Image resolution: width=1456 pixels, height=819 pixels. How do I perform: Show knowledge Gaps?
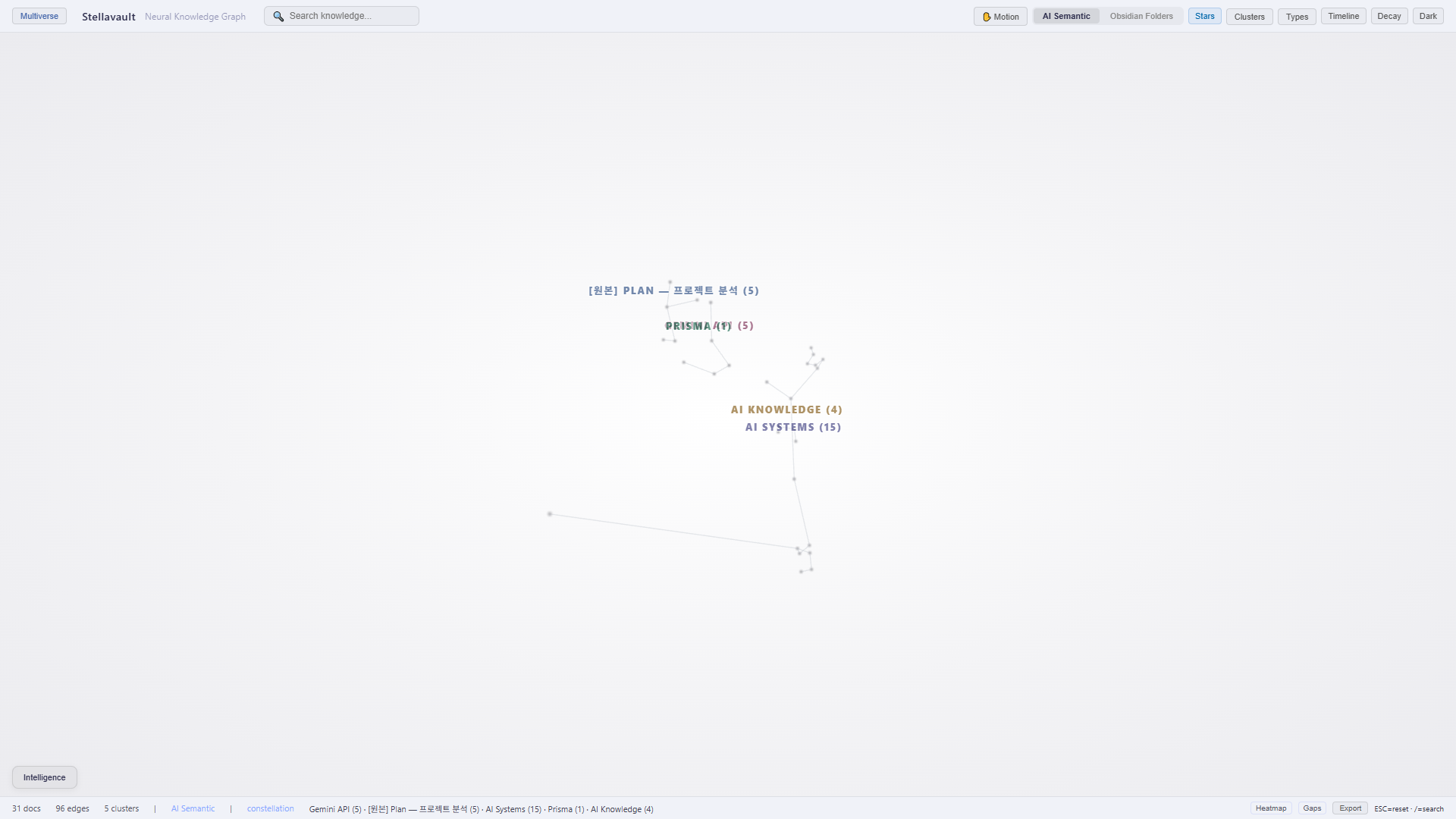1312,808
